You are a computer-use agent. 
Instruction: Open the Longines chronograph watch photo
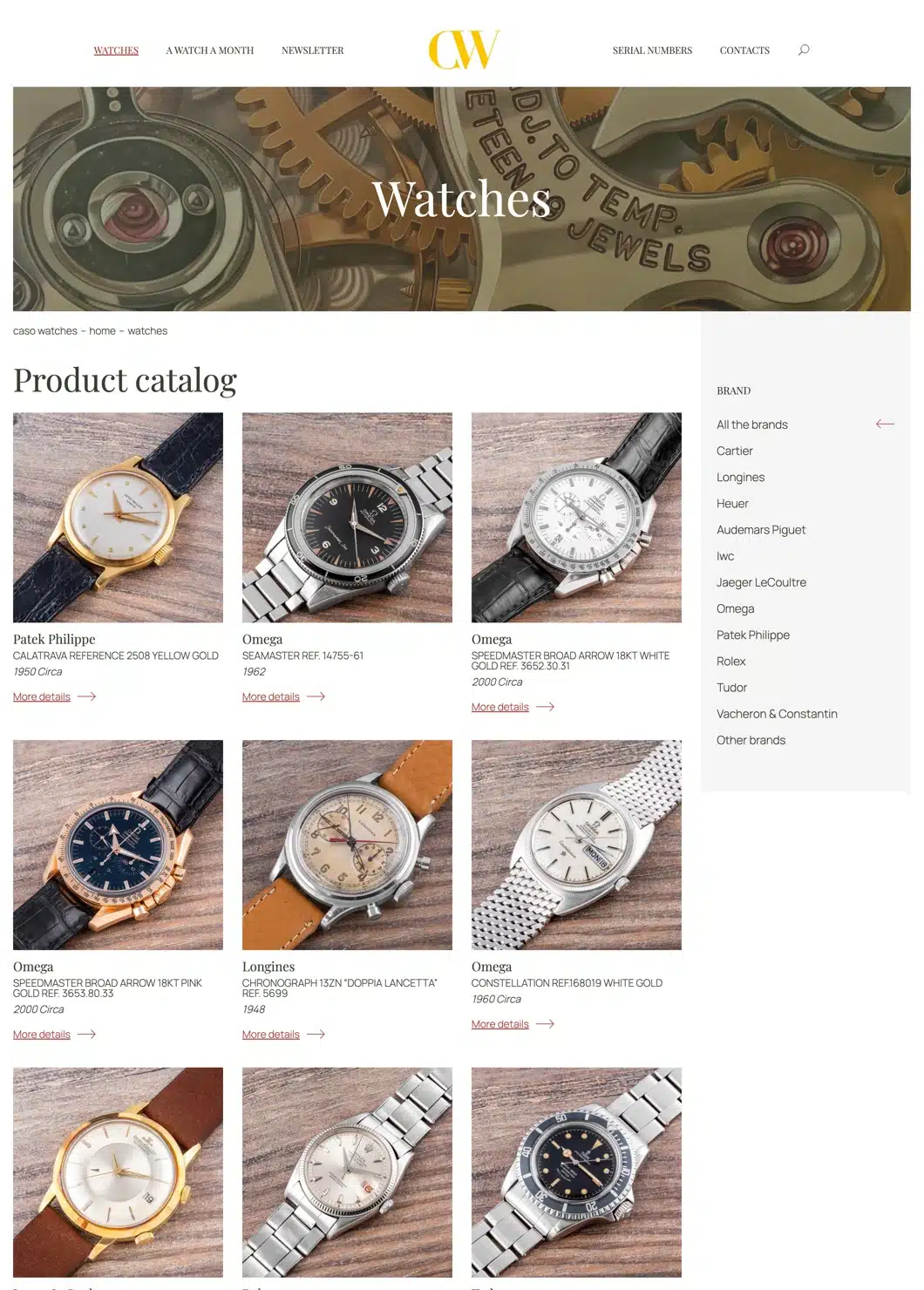tap(347, 845)
